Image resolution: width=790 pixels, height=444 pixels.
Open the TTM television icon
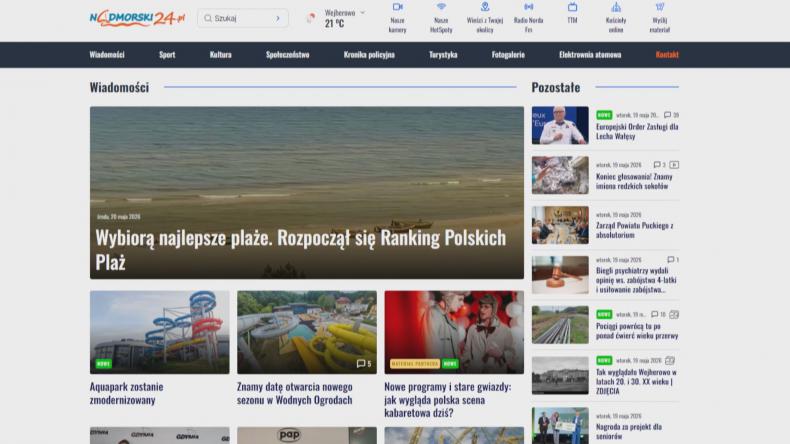click(x=572, y=7)
